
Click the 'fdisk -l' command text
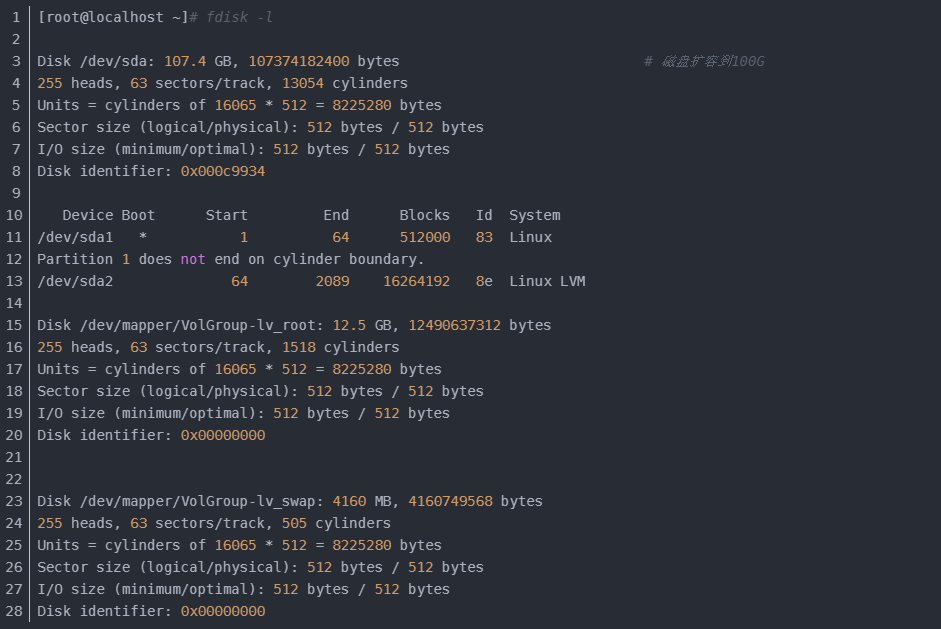(x=239, y=17)
